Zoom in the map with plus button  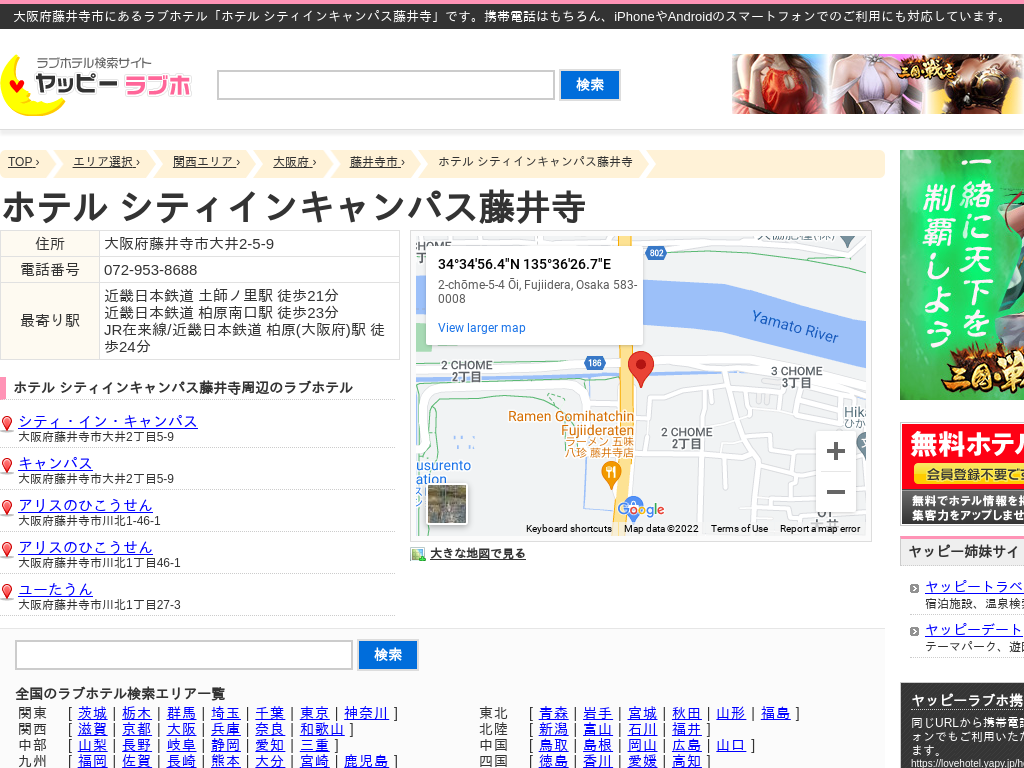(836, 451)
